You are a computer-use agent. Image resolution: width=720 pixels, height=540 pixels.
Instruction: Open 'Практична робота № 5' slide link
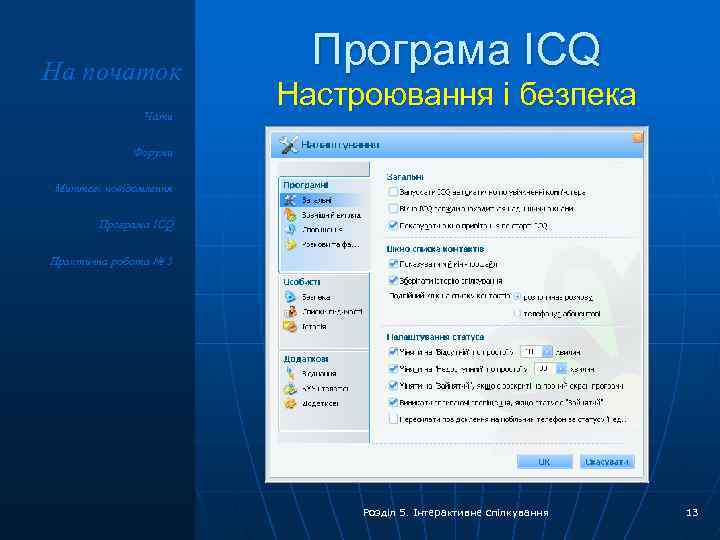point(111,261)
